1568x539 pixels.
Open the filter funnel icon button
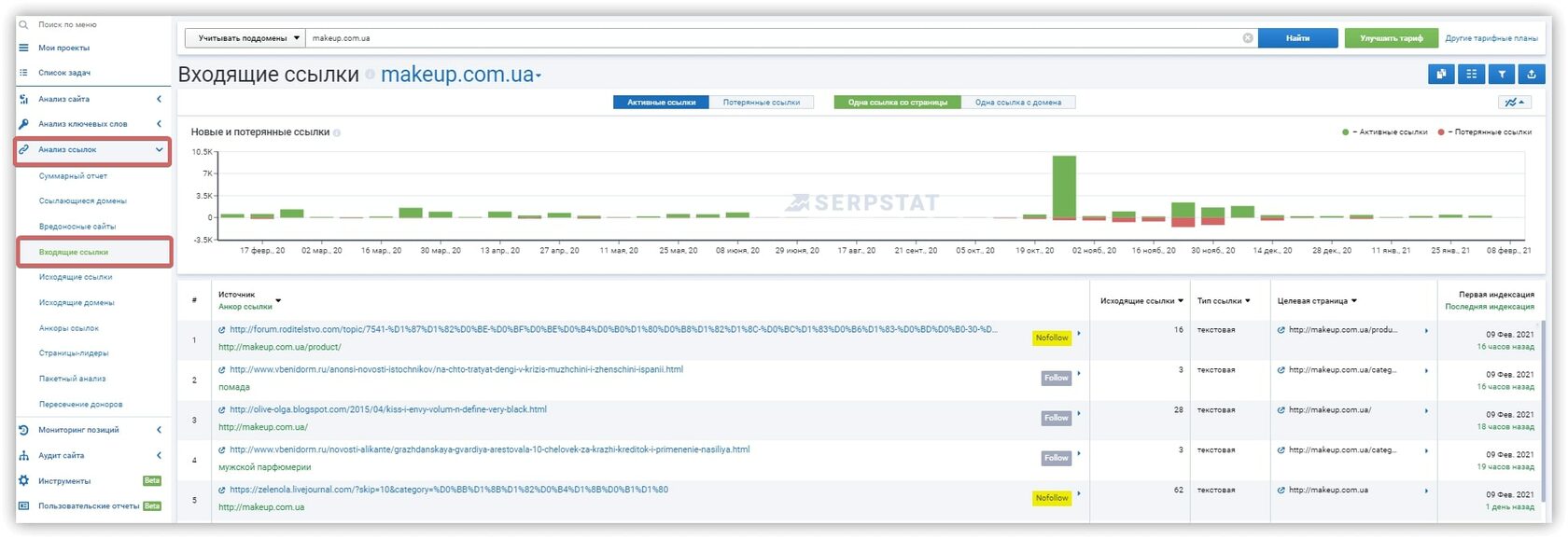point(1501,75)
